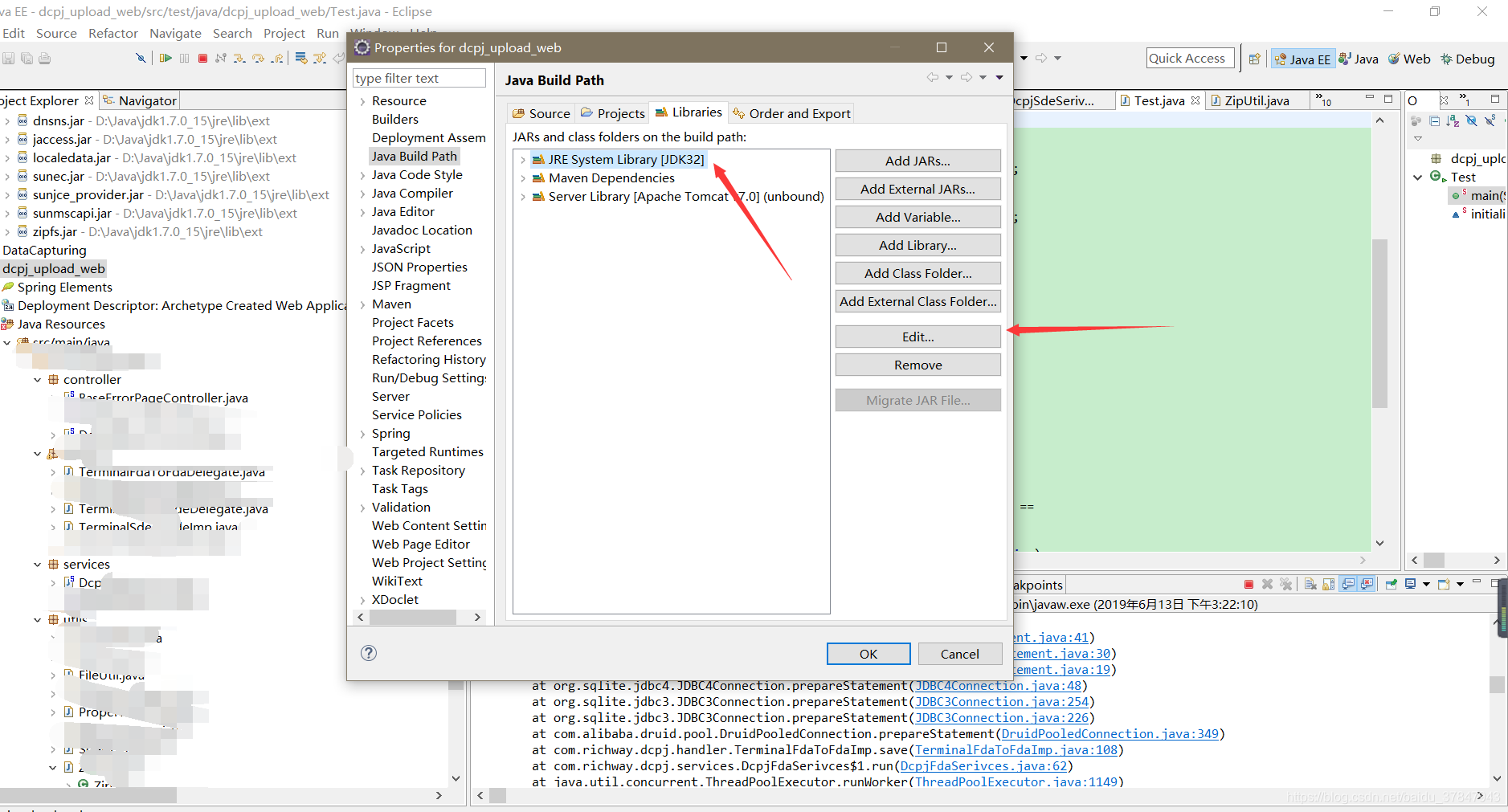Expand the Maven section in the properties tree
Screen dimensions: 1508x812
pyautogui.click(x=363, y=304)
